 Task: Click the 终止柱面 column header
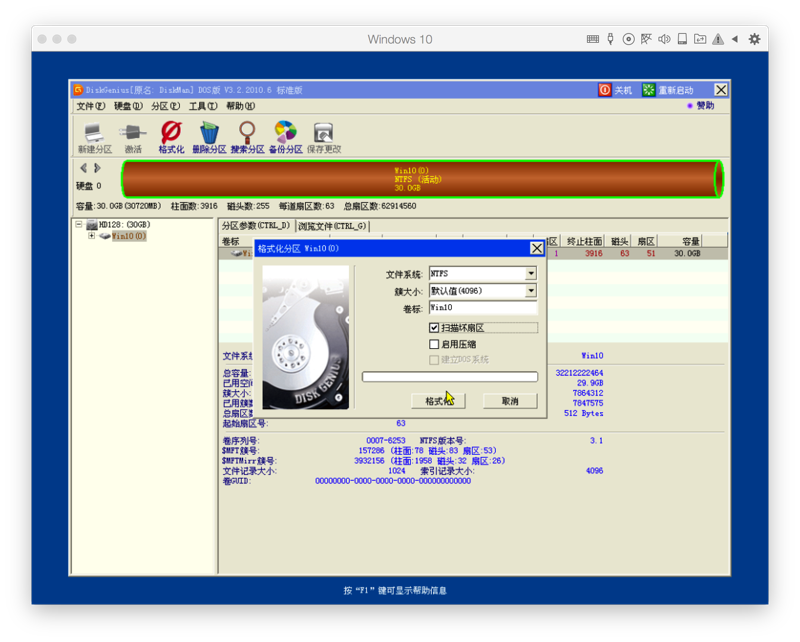(585, 241)
